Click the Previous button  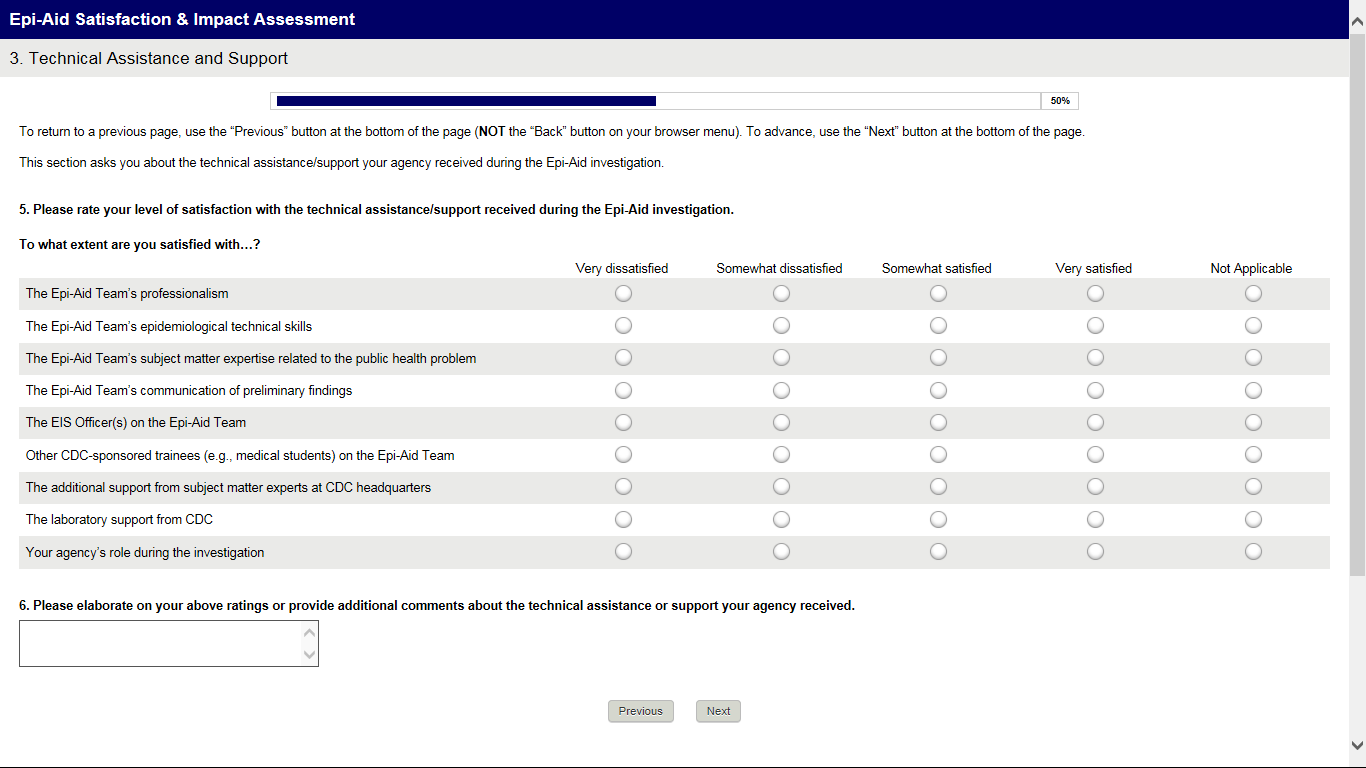[640, 711]
